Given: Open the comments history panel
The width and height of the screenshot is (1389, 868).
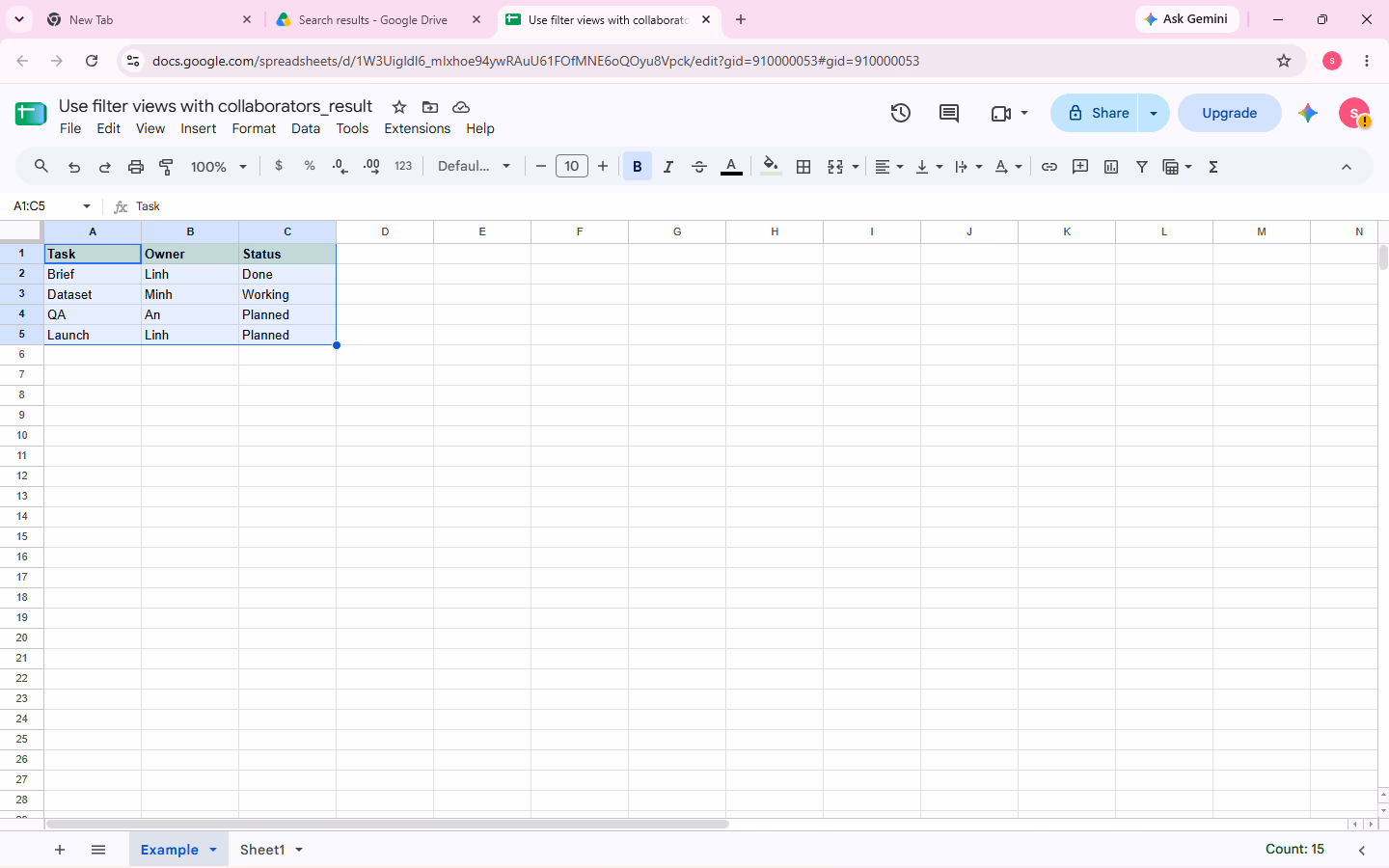Looking at the screenshot, I should click(949, 113).
